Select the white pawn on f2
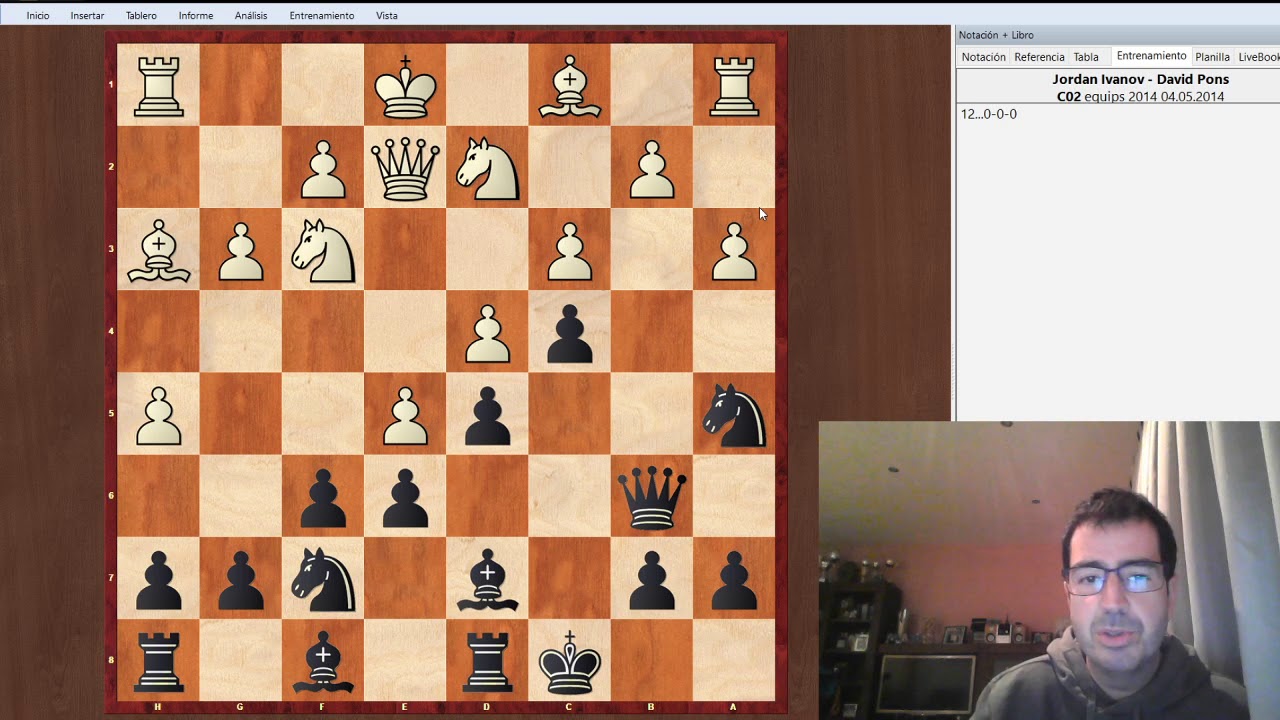 point(323,170)
